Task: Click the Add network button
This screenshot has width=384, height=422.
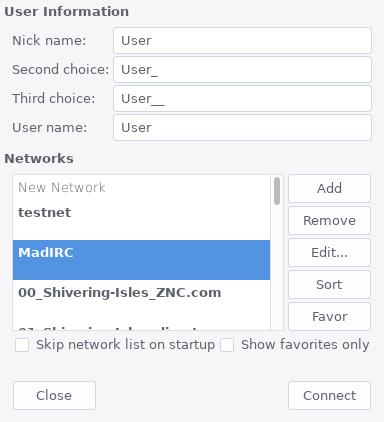Action: 329,188
